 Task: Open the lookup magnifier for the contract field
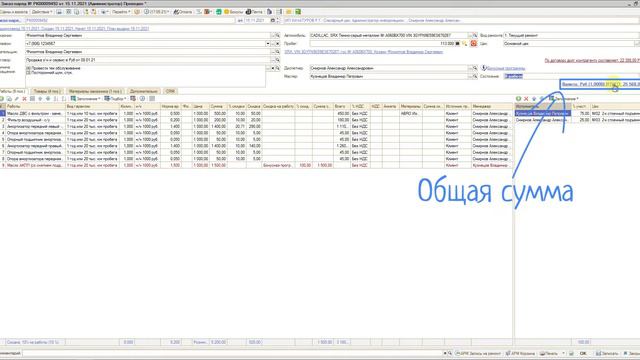(278, 60)
